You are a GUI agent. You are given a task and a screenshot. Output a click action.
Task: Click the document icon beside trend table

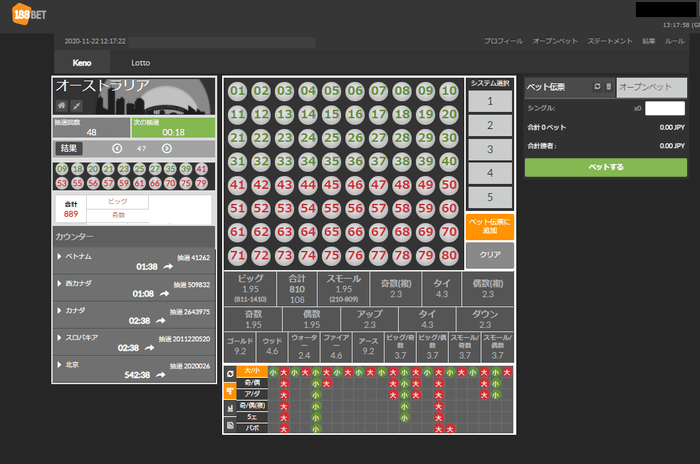click(x=230, y=425)
